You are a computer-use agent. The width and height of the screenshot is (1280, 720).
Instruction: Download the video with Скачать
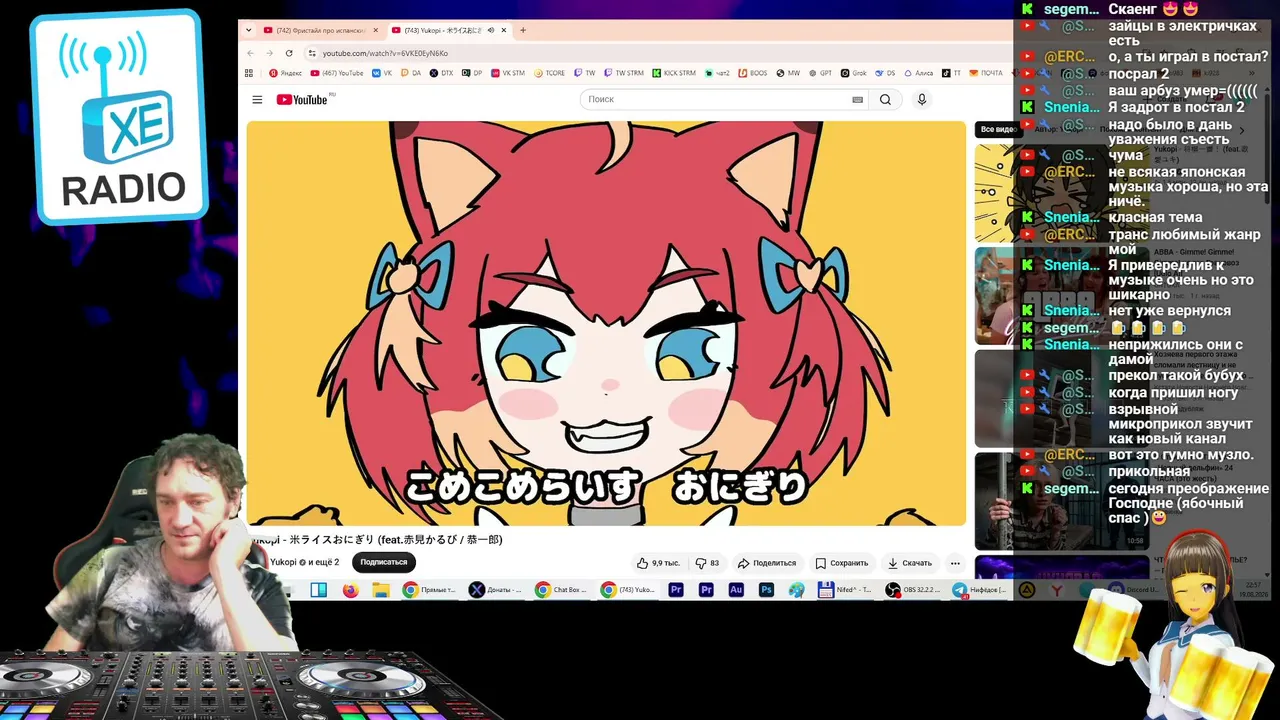(910, 563)
